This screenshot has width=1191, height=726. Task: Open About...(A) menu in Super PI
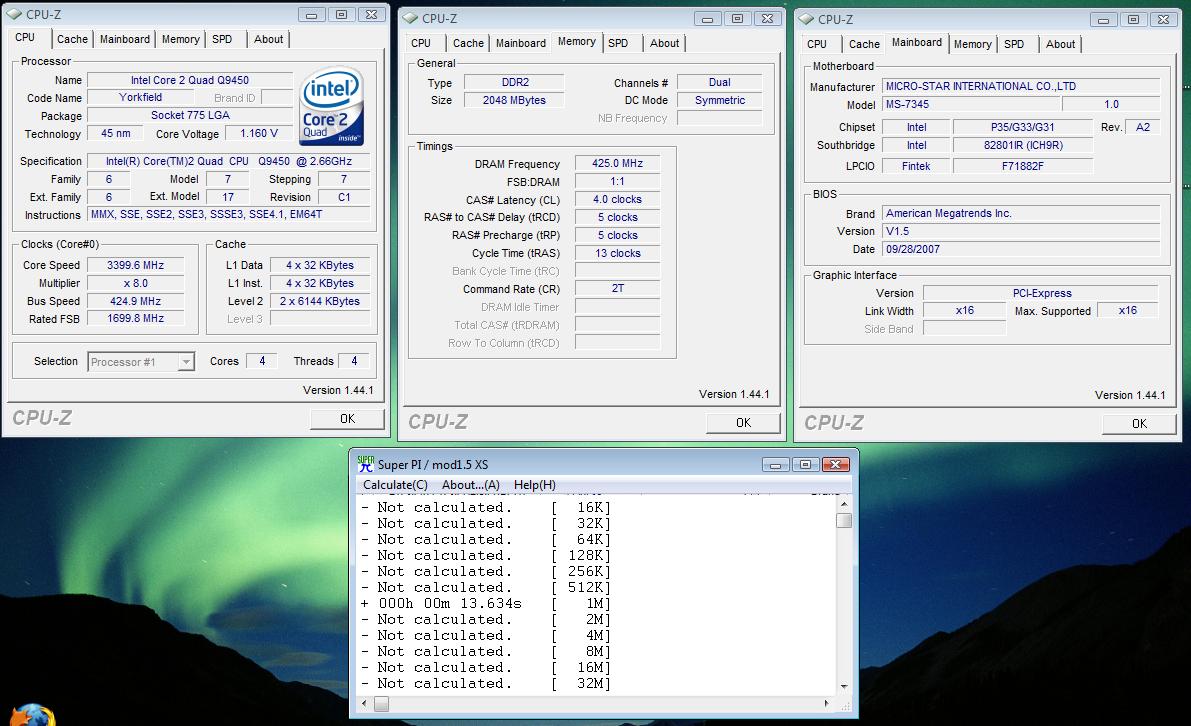tap(471, 485)
